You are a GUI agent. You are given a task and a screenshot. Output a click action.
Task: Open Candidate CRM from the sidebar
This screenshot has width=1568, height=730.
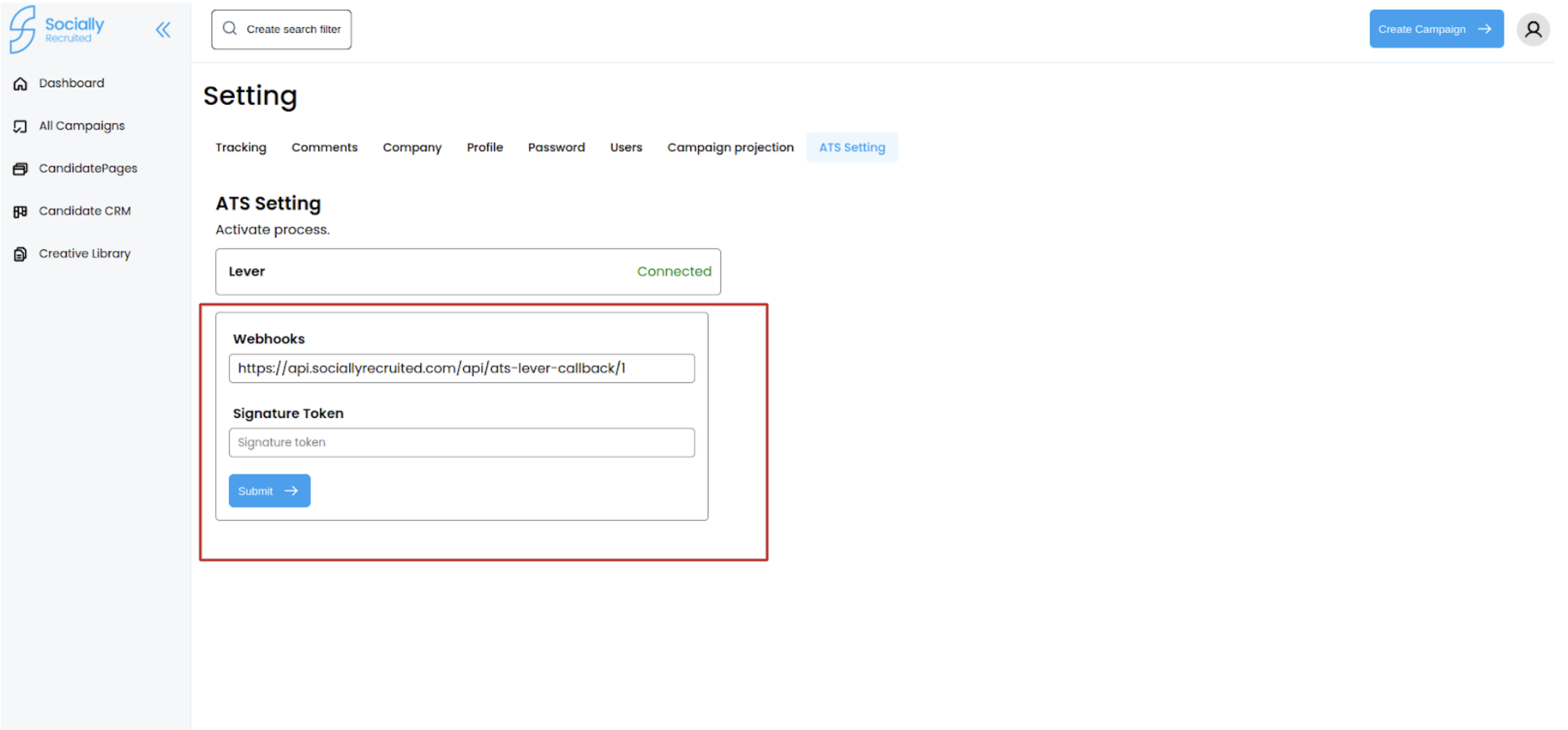(84, 211)
